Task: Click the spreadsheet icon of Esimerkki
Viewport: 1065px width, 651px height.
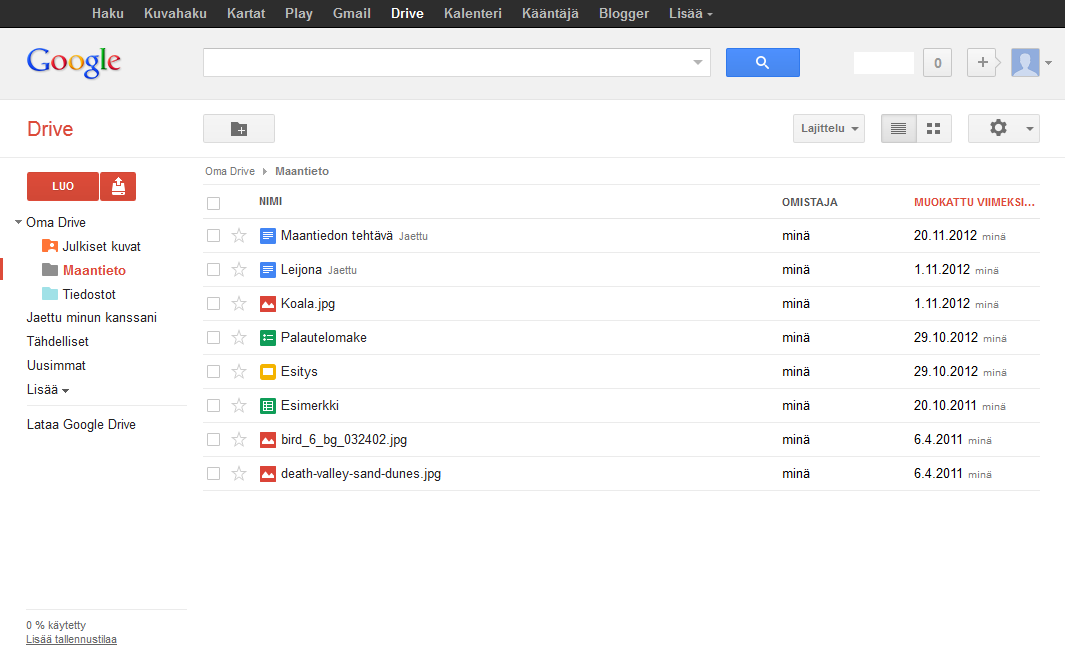Action: [268, 406]
